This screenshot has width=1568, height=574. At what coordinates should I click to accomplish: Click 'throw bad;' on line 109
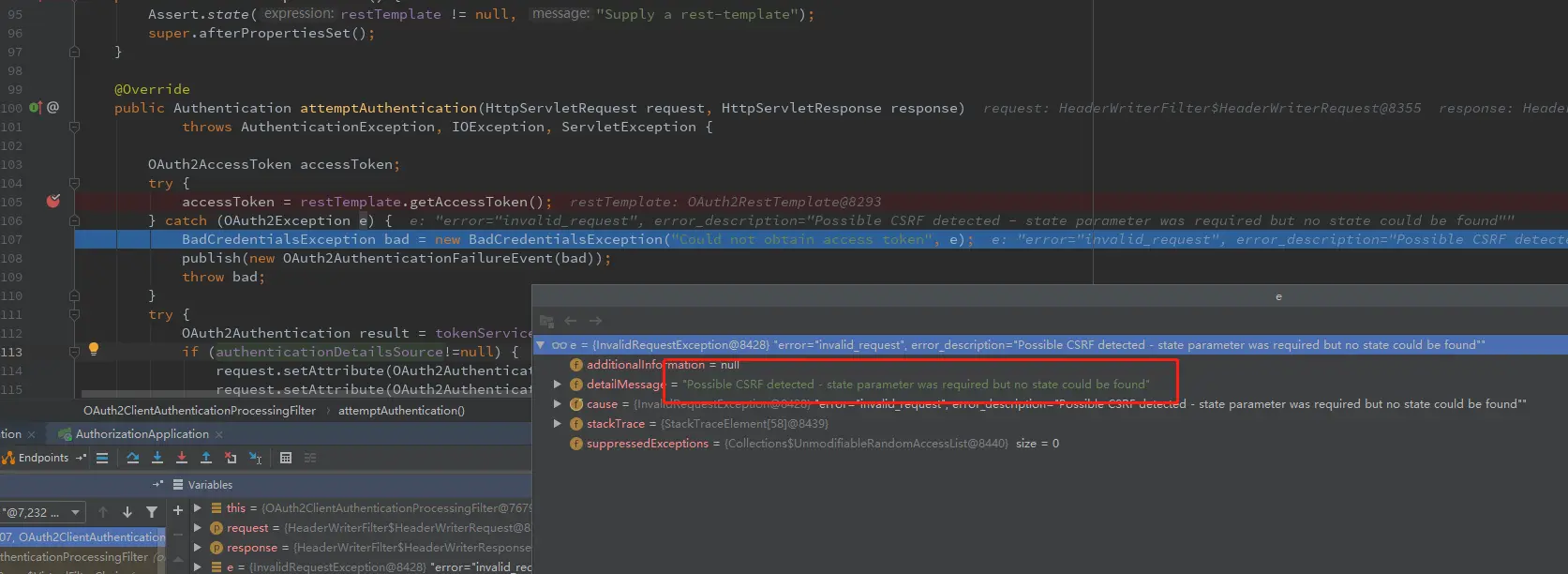pos(223,277)
